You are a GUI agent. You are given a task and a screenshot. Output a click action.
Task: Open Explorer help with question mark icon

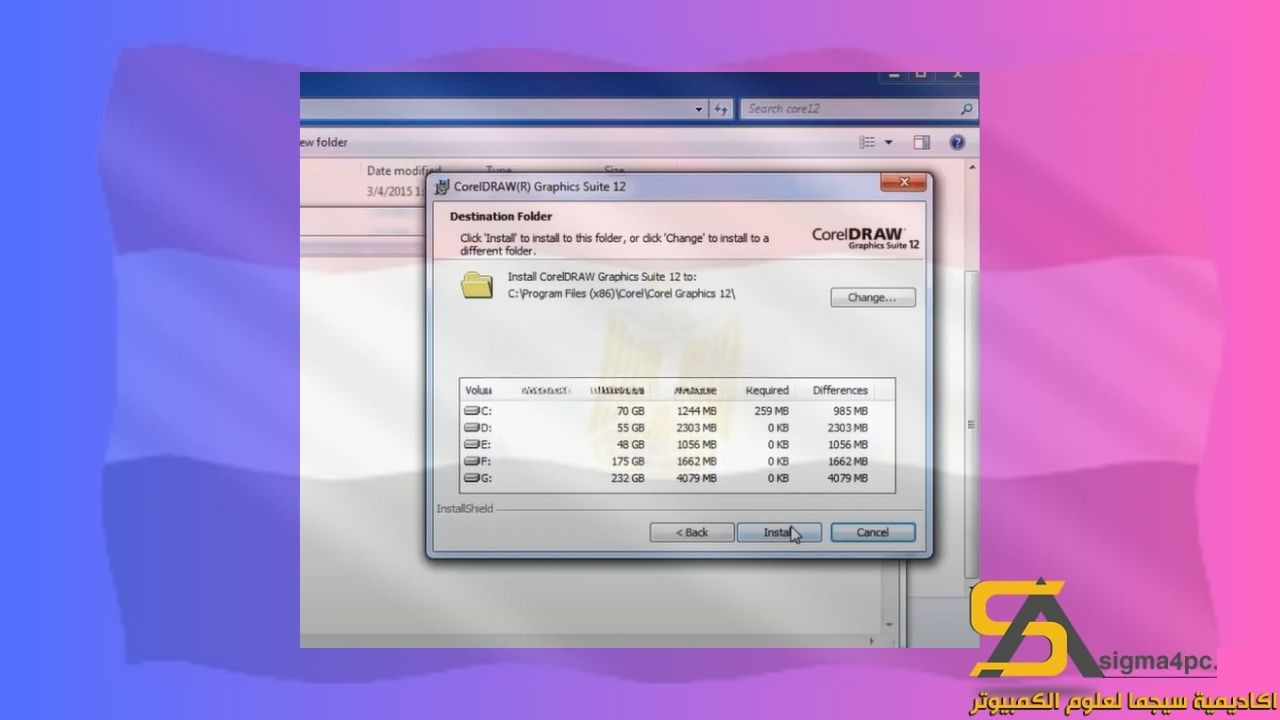click(x=957, y=143)
